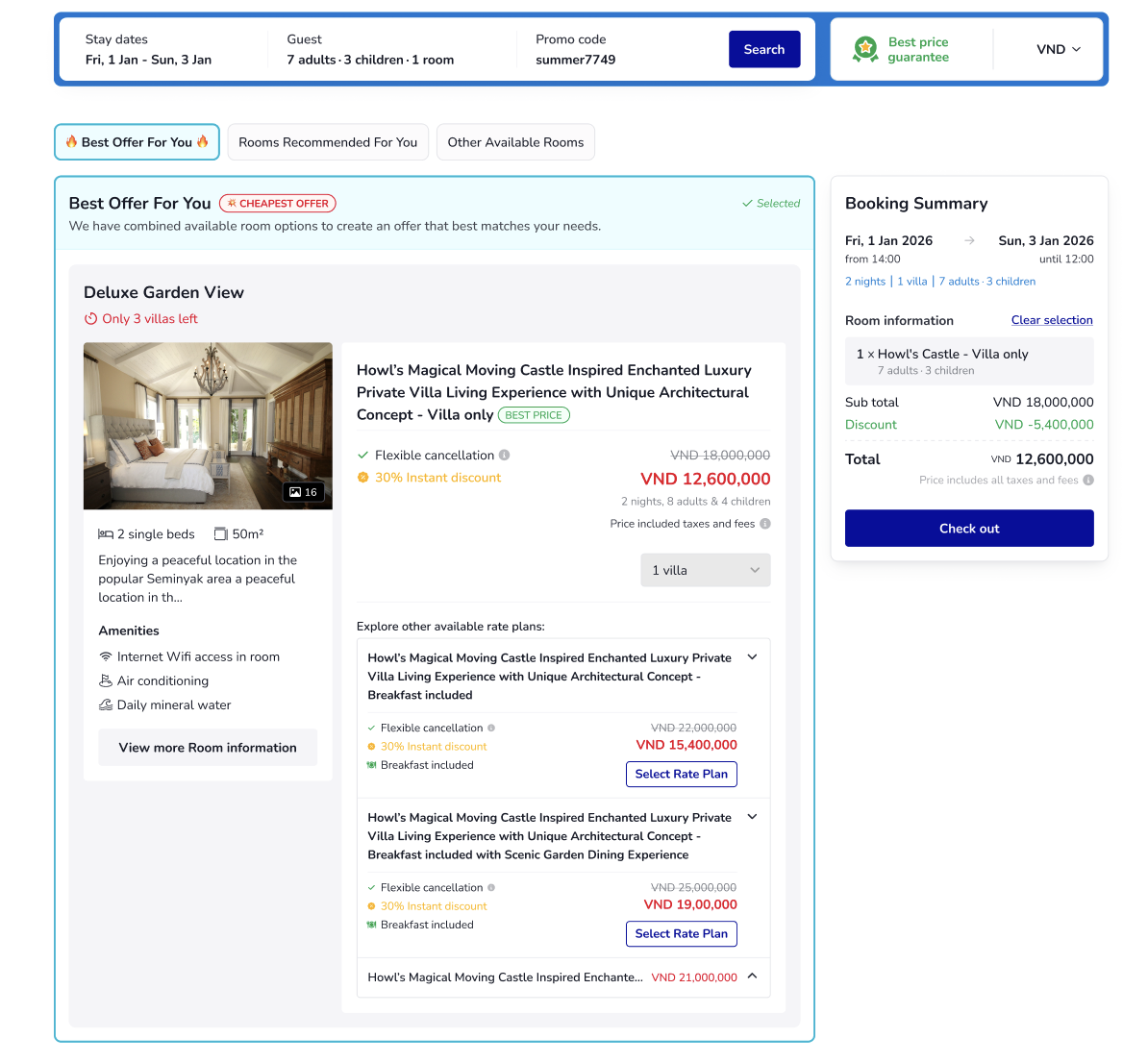The height and width of the screenshot is (1063, 1148).
Task: Click the Daily mineral water amenity icon
Action: tap(106, 705)
